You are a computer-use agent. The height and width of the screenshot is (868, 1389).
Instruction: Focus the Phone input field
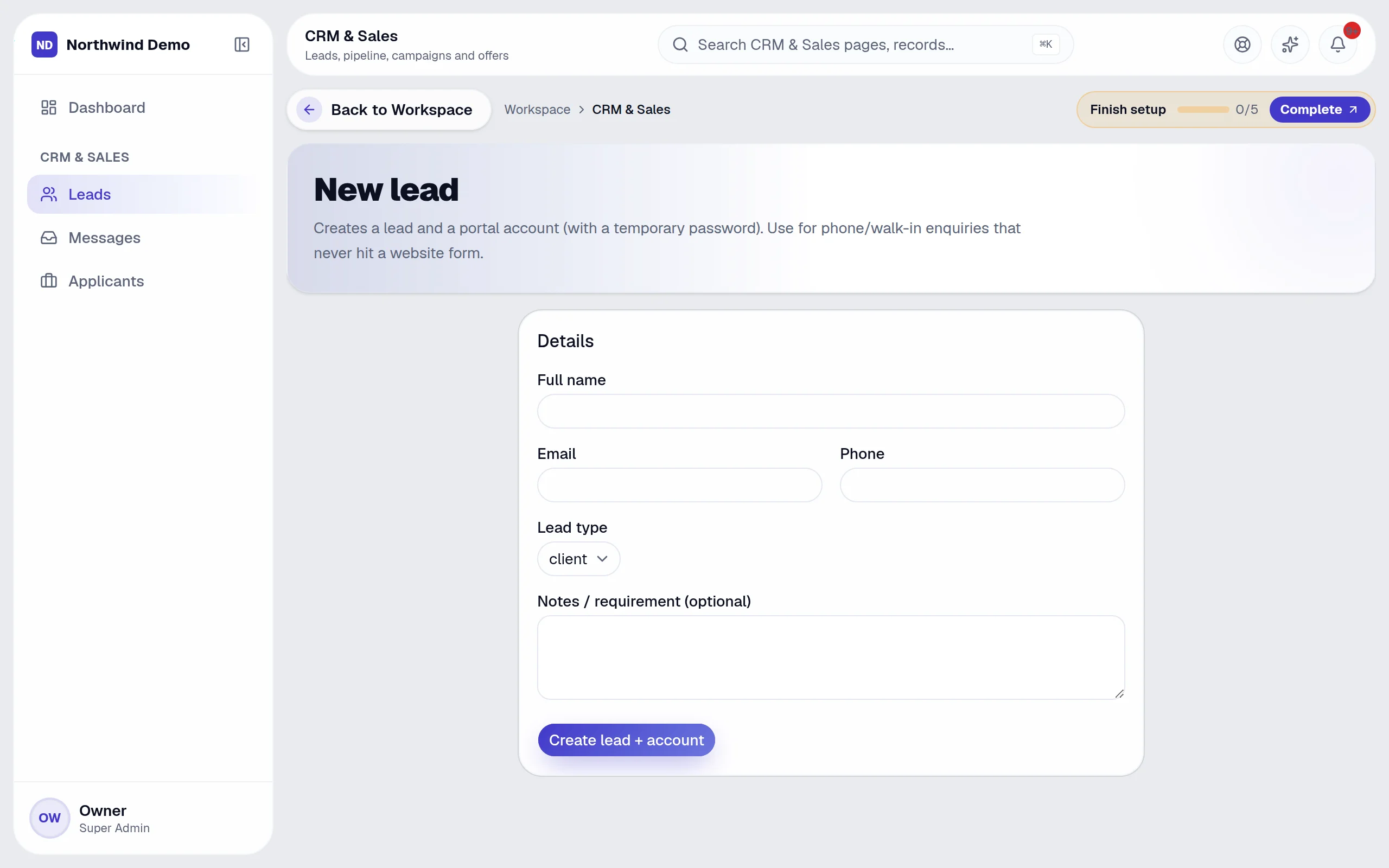click(982, 485)
